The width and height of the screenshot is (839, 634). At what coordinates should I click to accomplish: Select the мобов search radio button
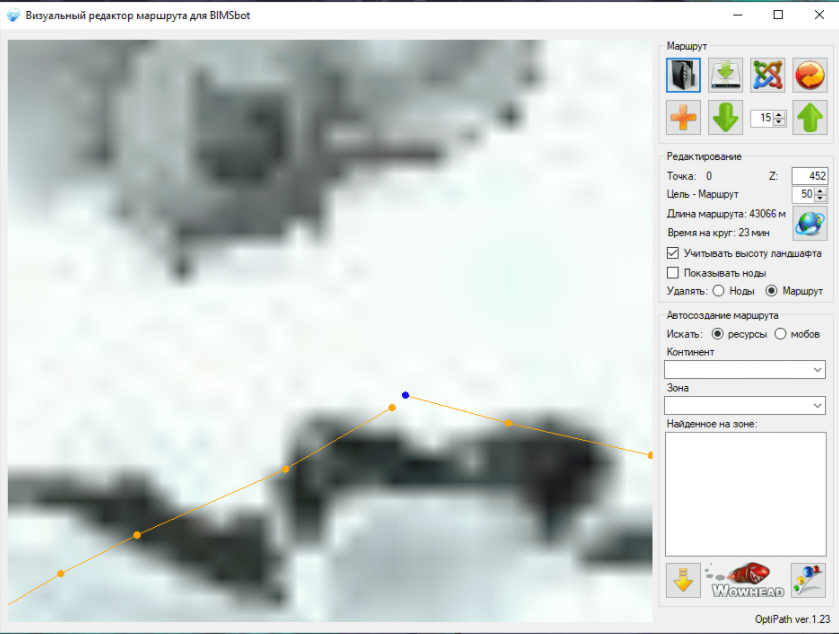click(780, 333)
